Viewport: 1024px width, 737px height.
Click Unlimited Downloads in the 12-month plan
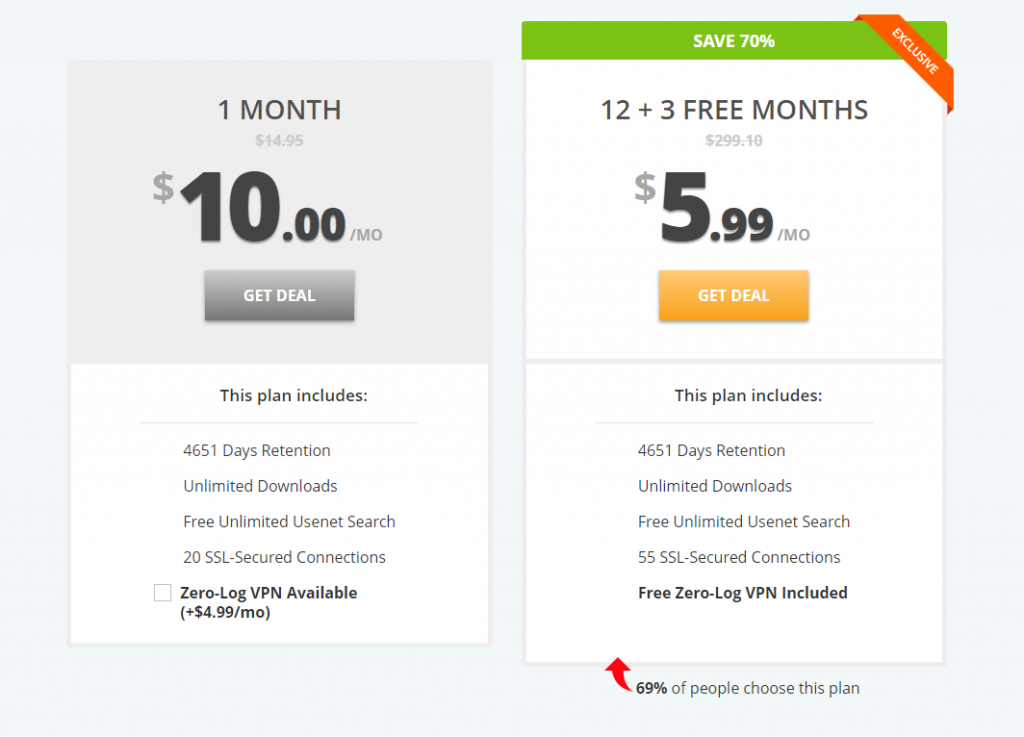pyautogui.click(x=715, y=486)
